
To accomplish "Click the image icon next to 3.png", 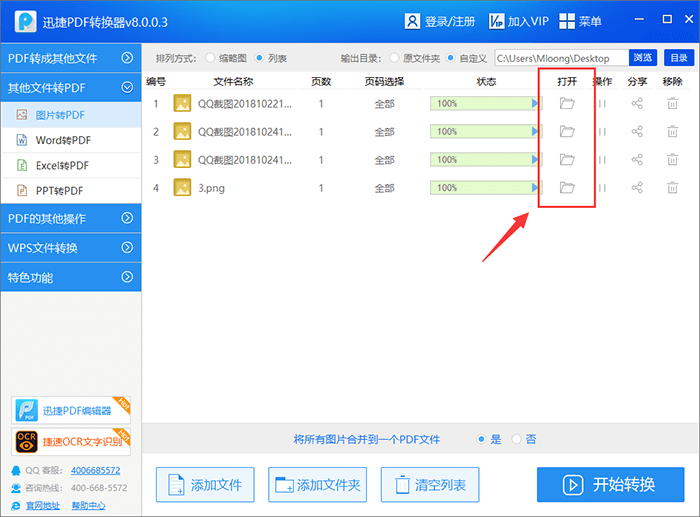I will tap(182, 188).
